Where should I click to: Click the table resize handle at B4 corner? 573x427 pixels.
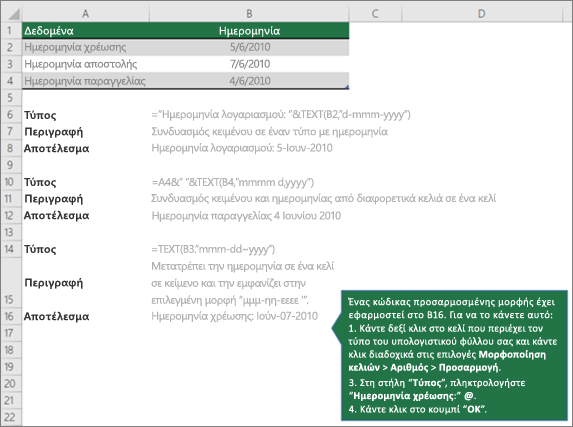click(347, 87)
